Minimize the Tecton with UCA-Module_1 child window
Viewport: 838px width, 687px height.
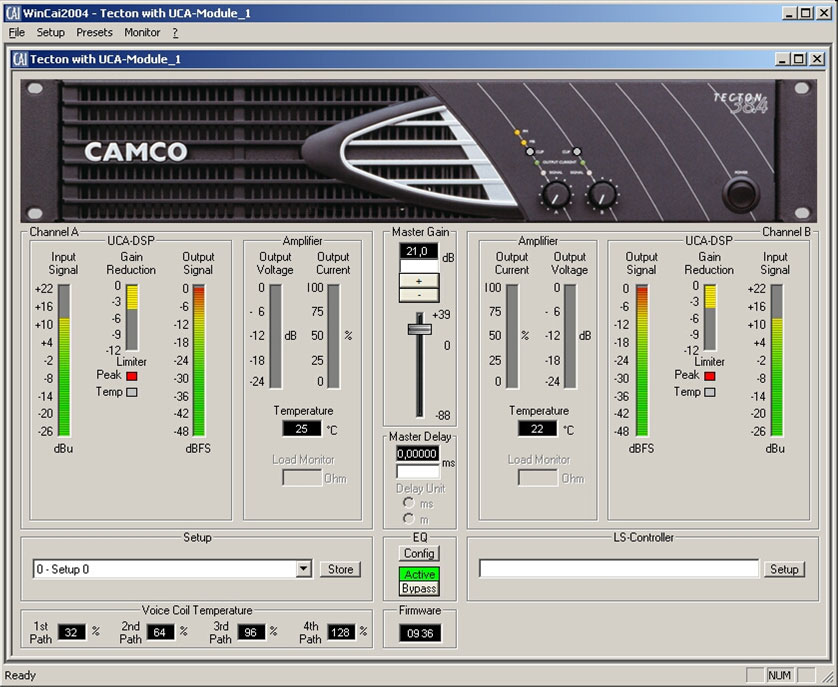click(x=782, y=59)
